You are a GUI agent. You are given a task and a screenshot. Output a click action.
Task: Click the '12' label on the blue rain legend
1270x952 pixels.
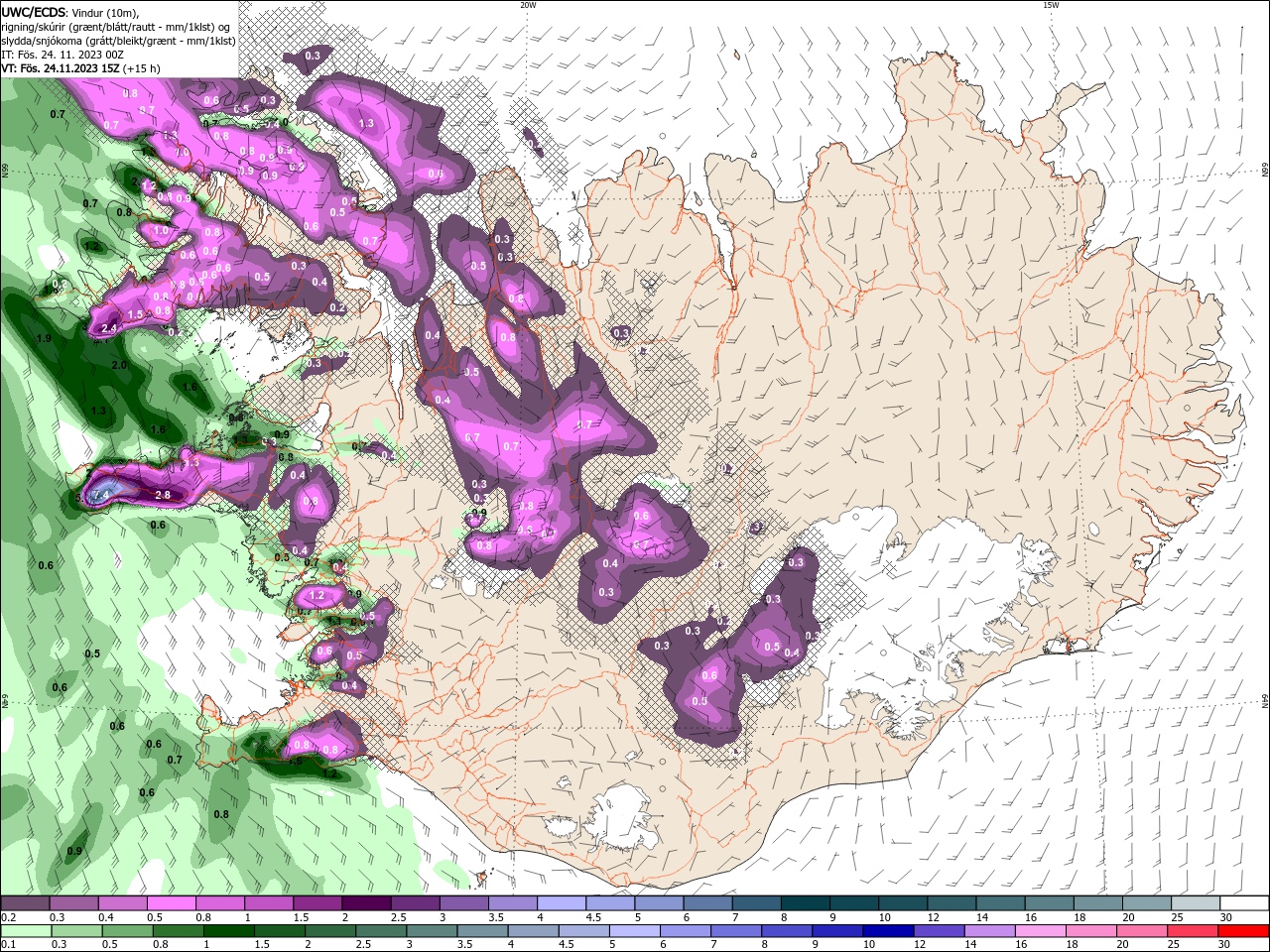922,945
